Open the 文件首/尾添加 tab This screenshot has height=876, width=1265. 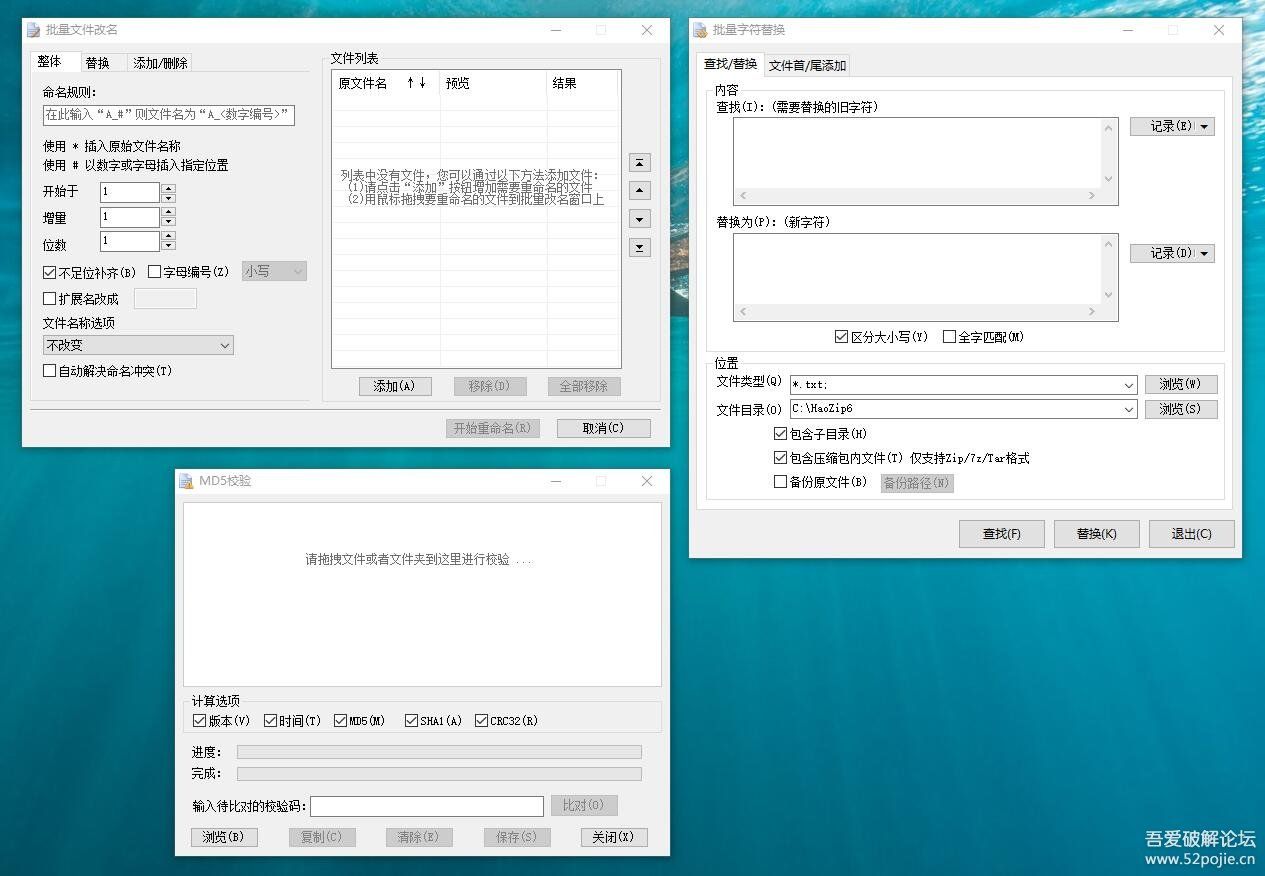coord(807,66)
